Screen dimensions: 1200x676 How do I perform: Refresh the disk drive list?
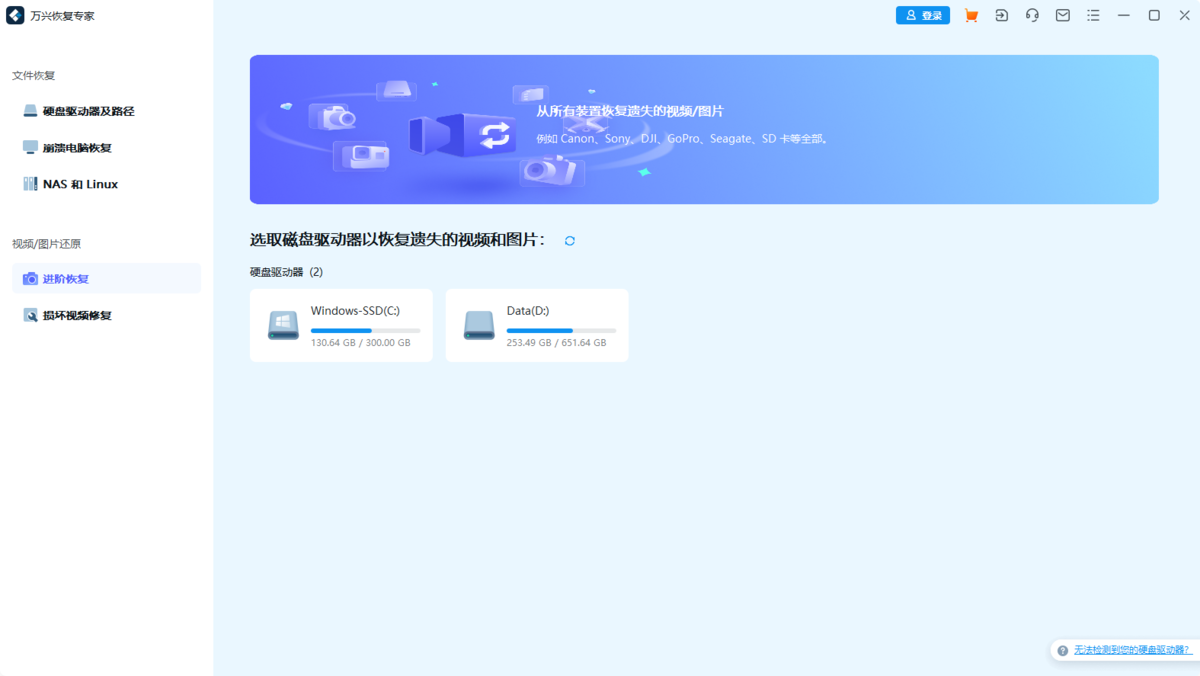pyautogui.click(x=569, y=240)
